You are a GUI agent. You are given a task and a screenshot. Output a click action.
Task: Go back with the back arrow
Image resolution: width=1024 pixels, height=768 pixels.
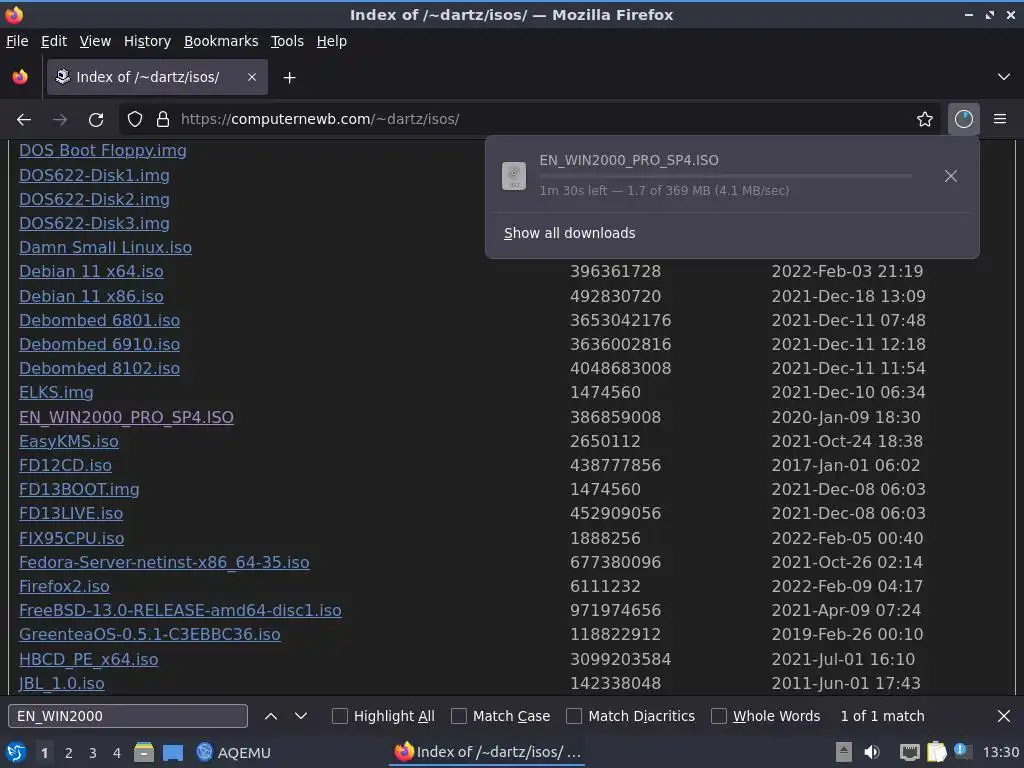[x=24, y=120]
